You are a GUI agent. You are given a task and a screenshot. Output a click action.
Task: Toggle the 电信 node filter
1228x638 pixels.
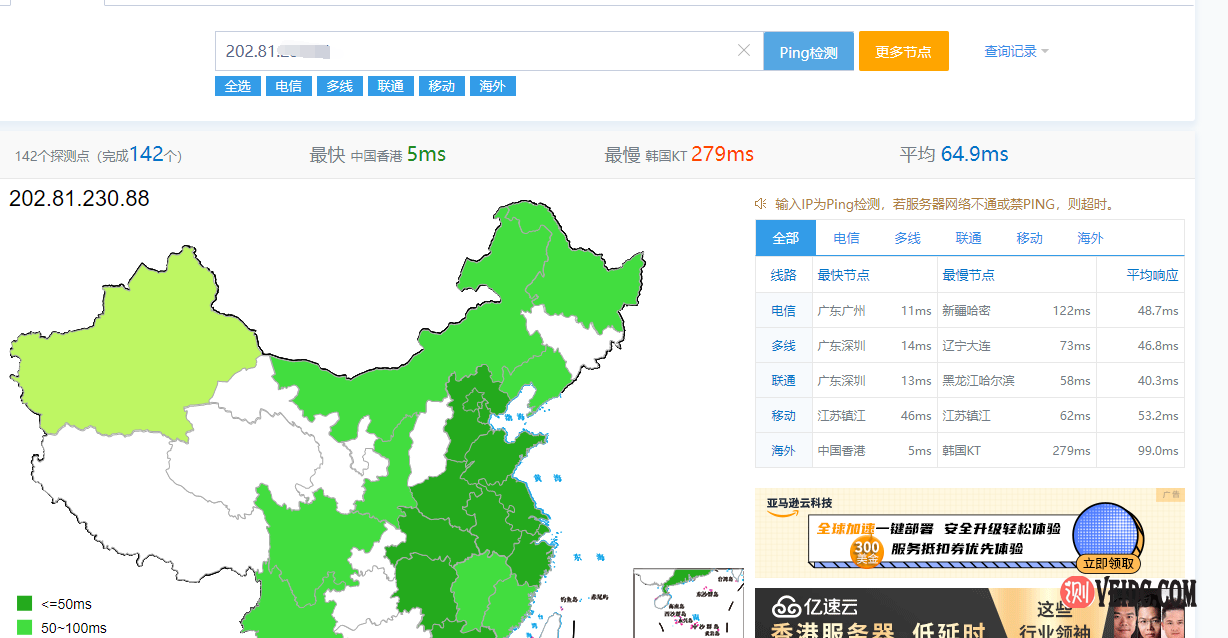pyautogui.click(x=288, y=86)
